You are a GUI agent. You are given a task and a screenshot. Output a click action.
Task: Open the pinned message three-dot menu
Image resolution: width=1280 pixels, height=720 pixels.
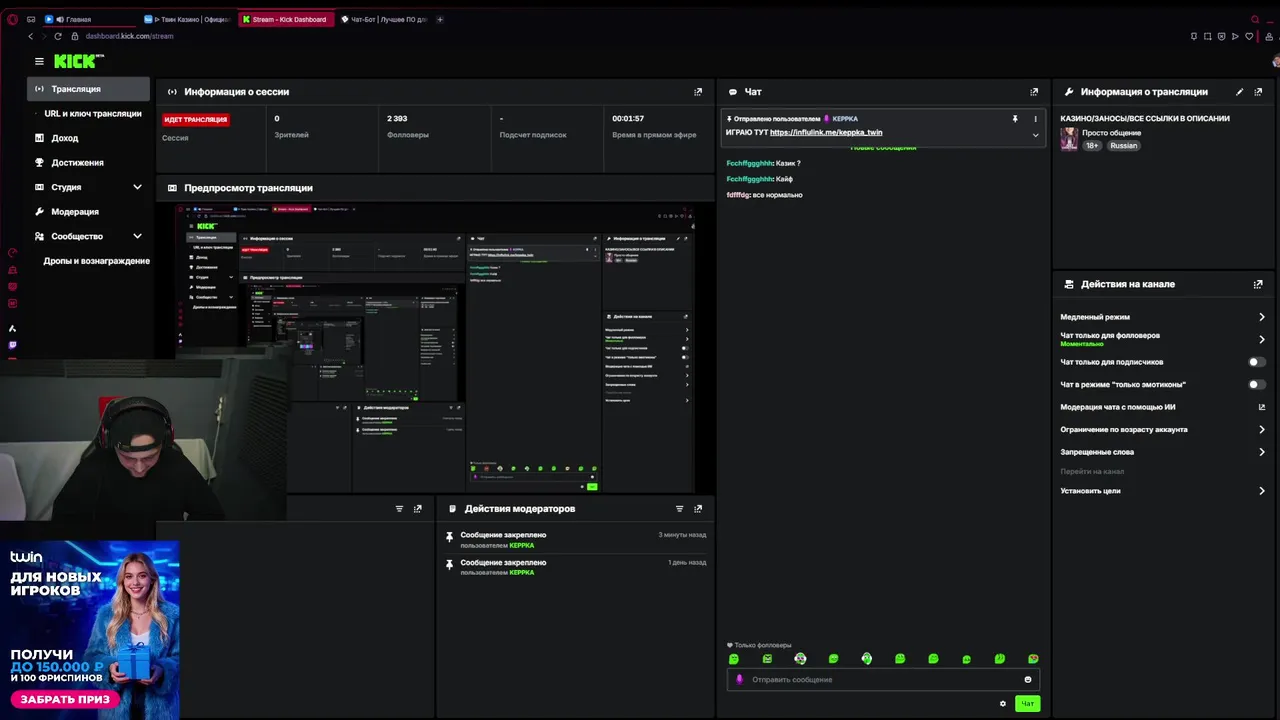coord(1035,119)
